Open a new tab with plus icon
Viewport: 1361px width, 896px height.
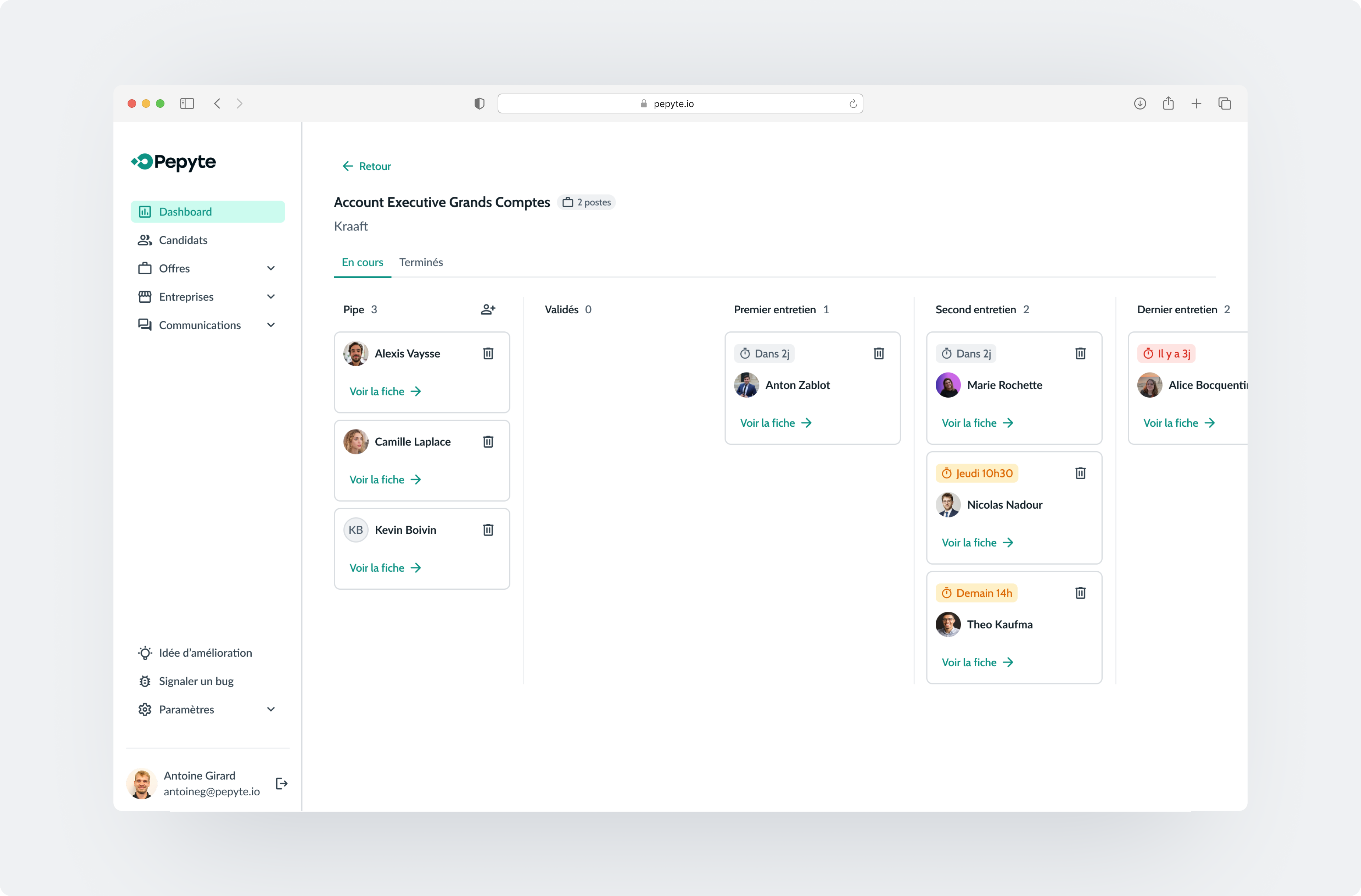[x=1196, y=103]
